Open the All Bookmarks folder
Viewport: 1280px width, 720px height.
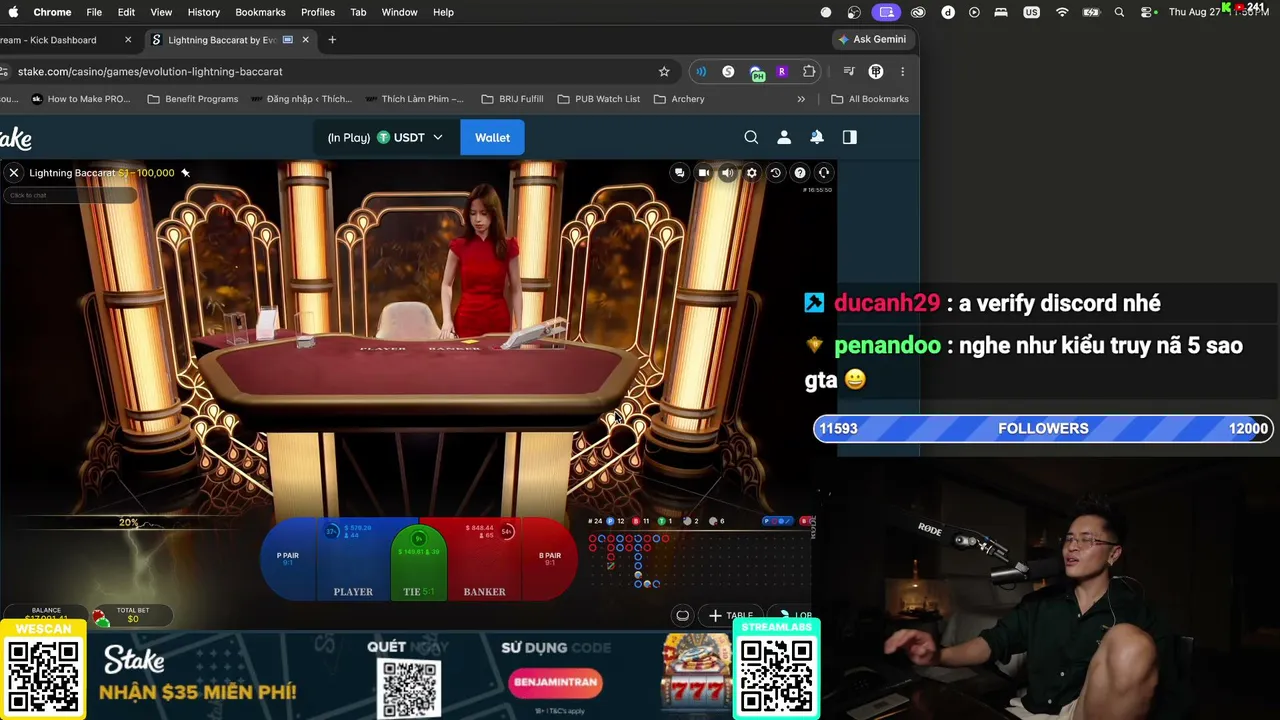point(870,99)
